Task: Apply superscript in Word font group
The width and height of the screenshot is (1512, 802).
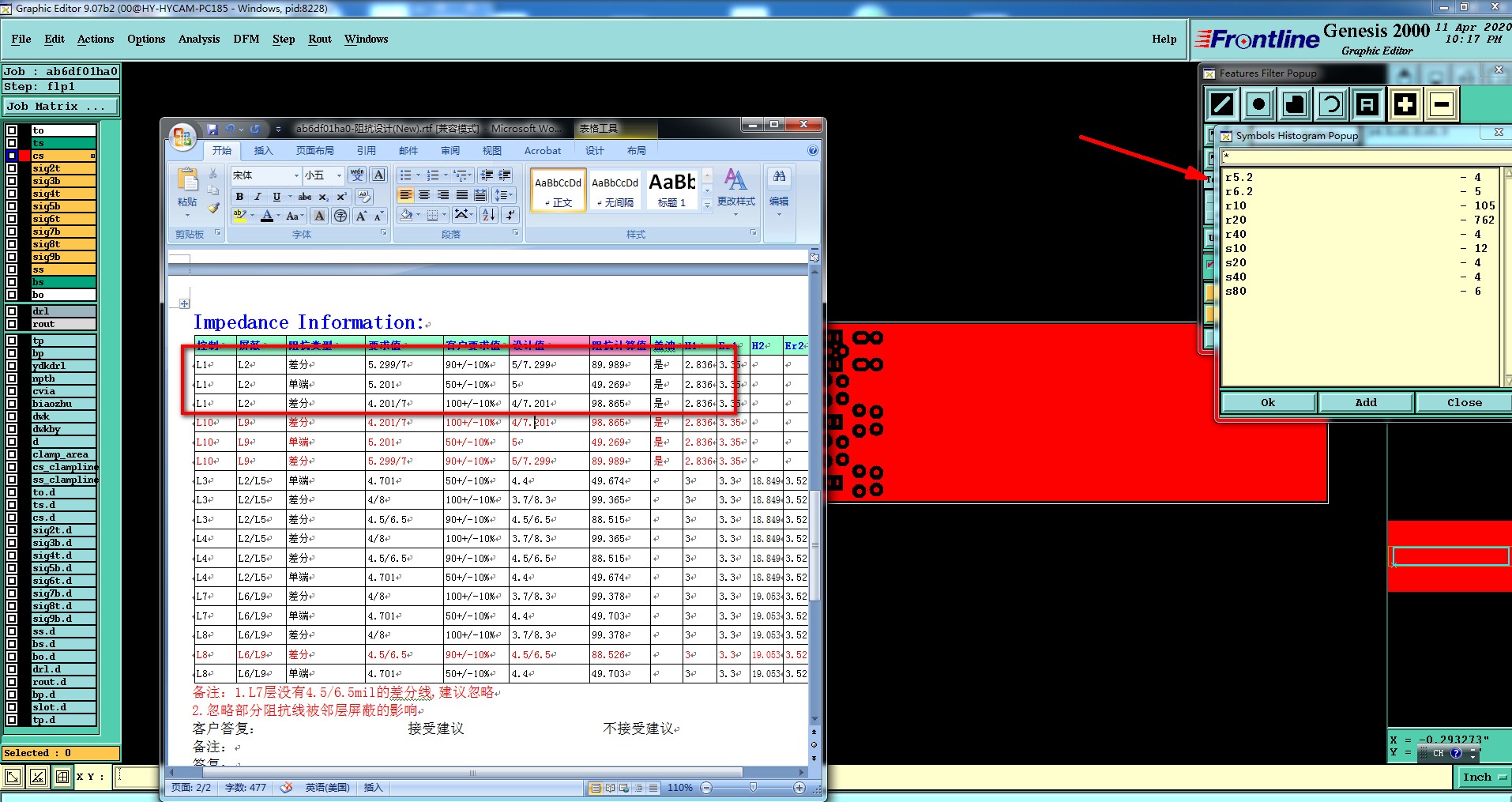Action: coord(342,197)
